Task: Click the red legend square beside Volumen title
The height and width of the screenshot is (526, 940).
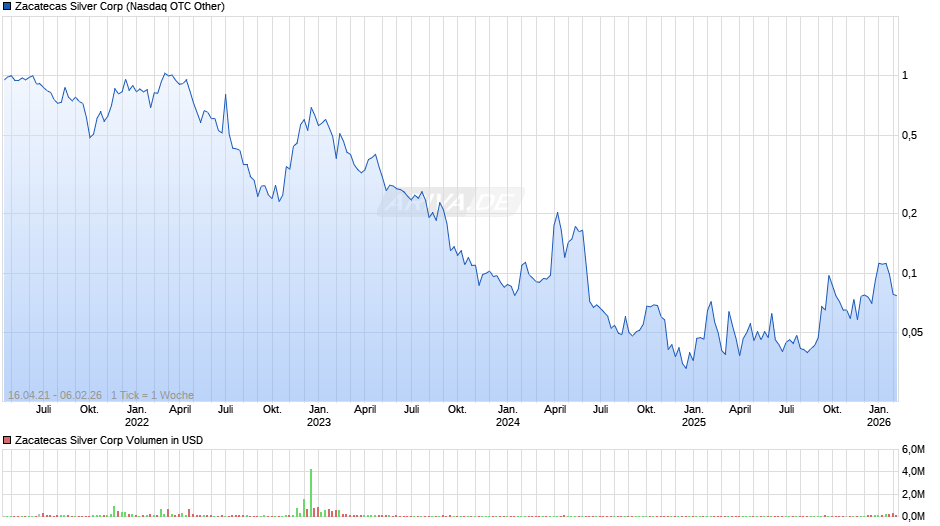Action: pyautogui.click(x=7, y=440)
